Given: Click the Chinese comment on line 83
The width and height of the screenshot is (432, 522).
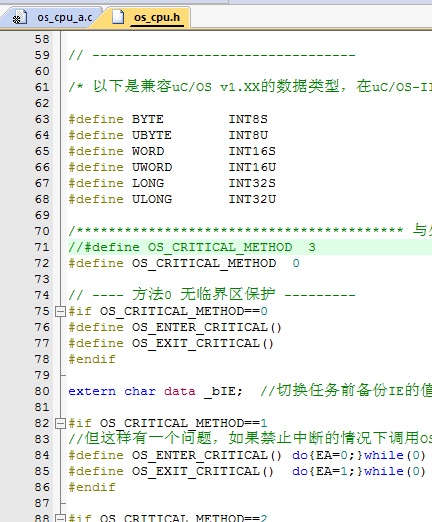Looking at the screenshot, I should tap(250, 439).
